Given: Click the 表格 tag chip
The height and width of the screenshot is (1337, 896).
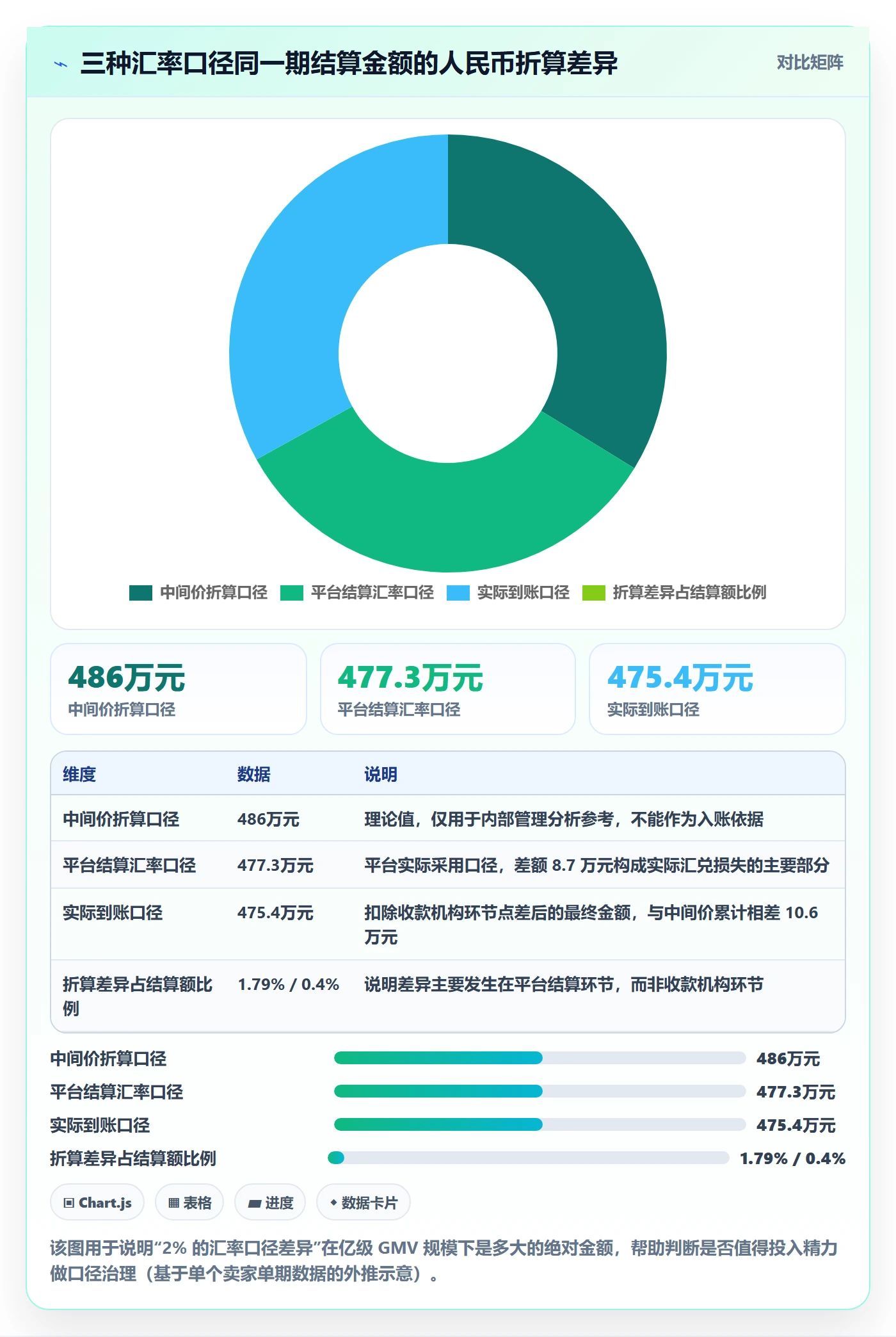Looking at the screenshot, I should [x=189, y=1203].
